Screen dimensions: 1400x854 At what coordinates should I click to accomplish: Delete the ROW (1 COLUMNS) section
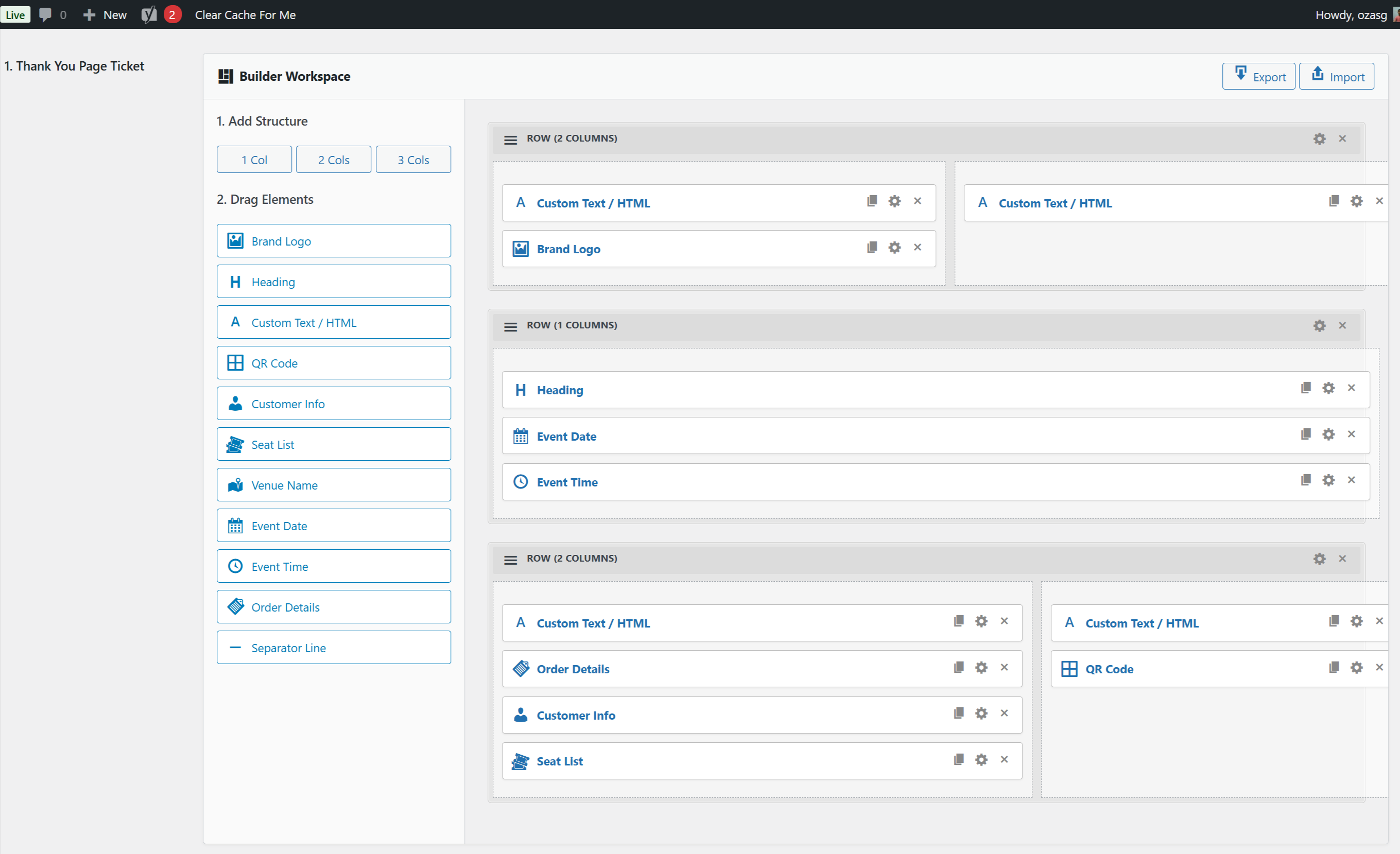point(1342,325)
